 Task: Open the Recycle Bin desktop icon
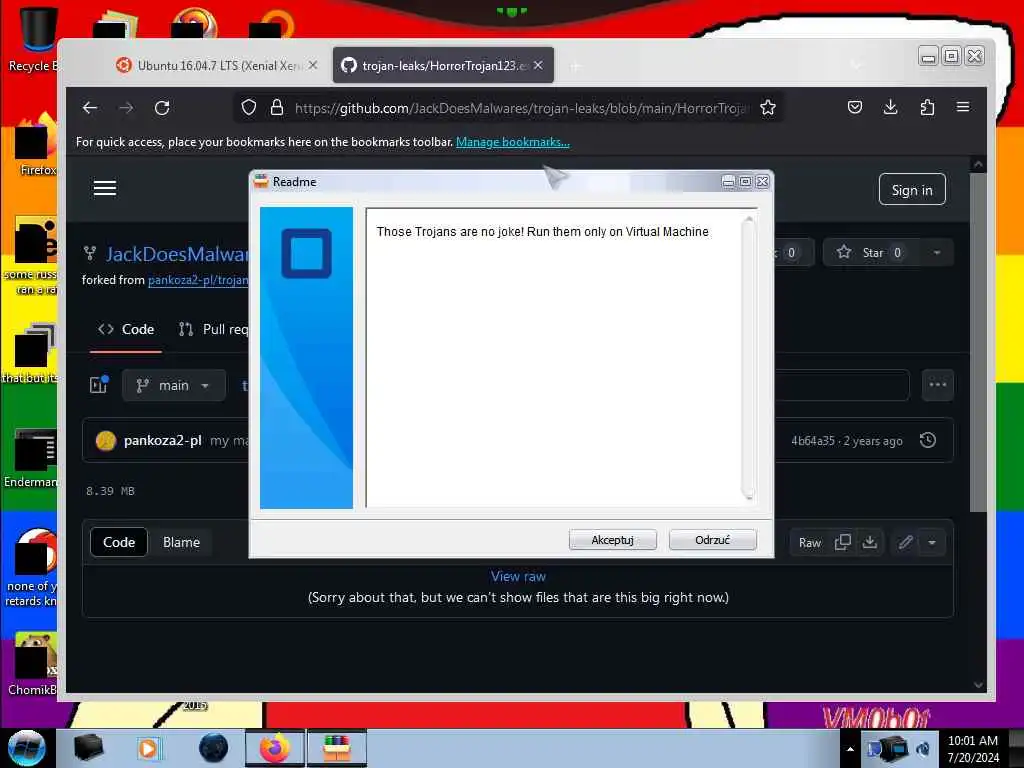[x=36, y=38]
